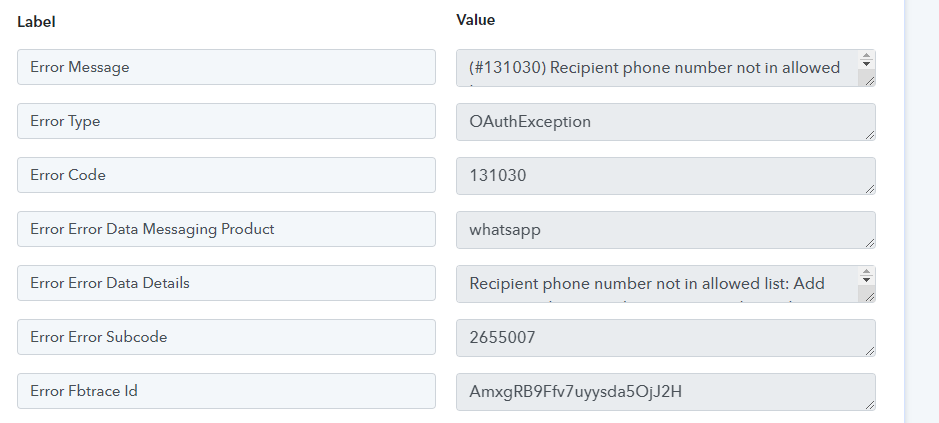Click the Error Message label field
The width and height of the screenshot is (939, 423).
point(226,67)
